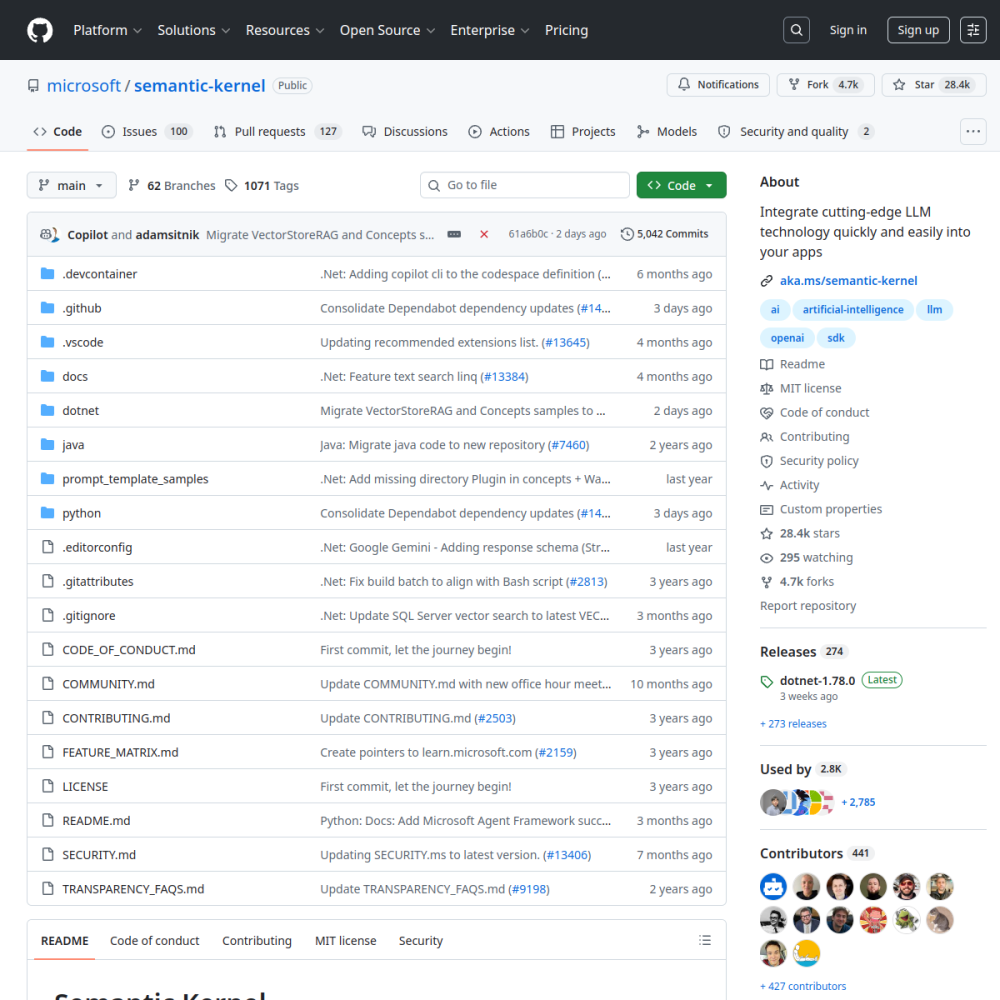Click the link icon beside aka.ms/semantic-kernel
Image resolution: width=1000 pixels, height=1000 pixels.
766,281
